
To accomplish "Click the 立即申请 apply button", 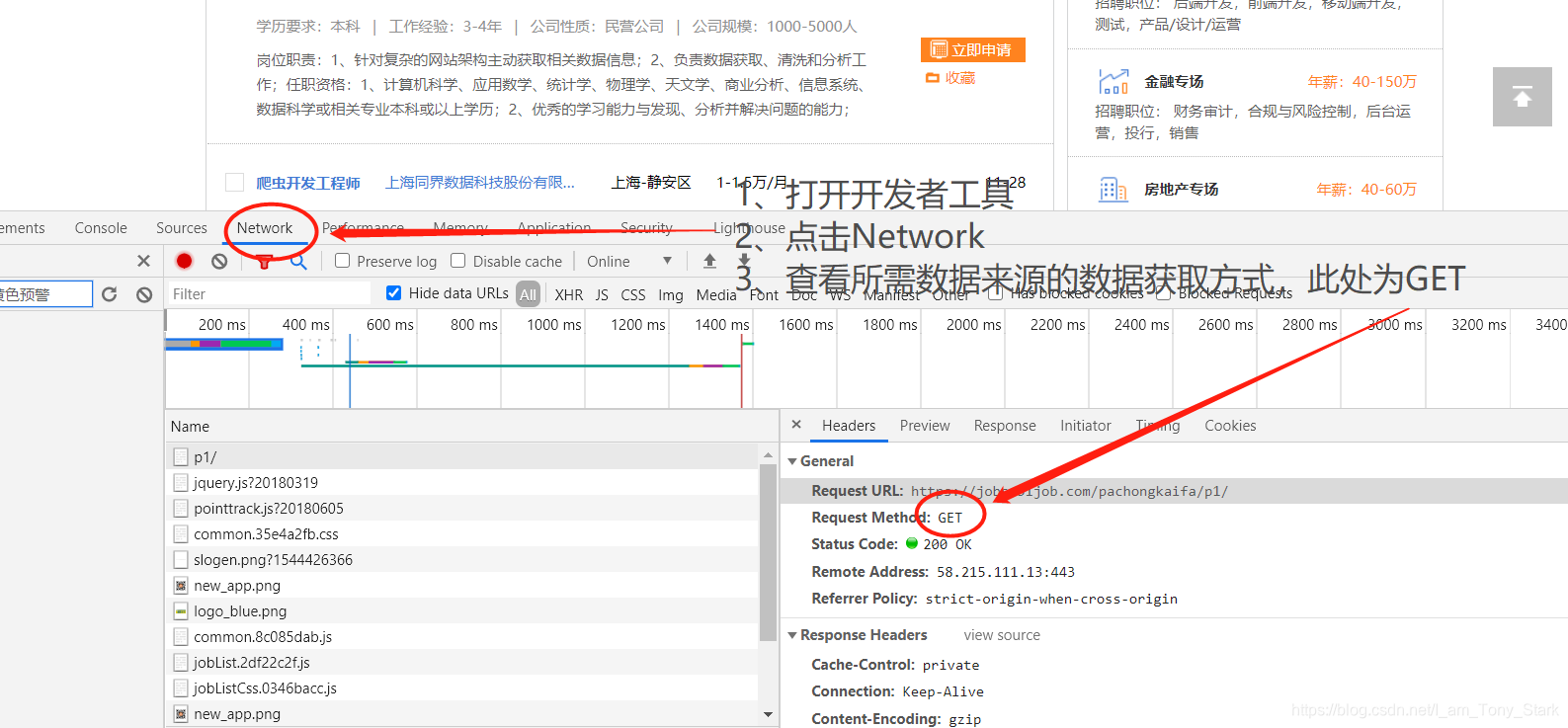I will pos(973,49).
